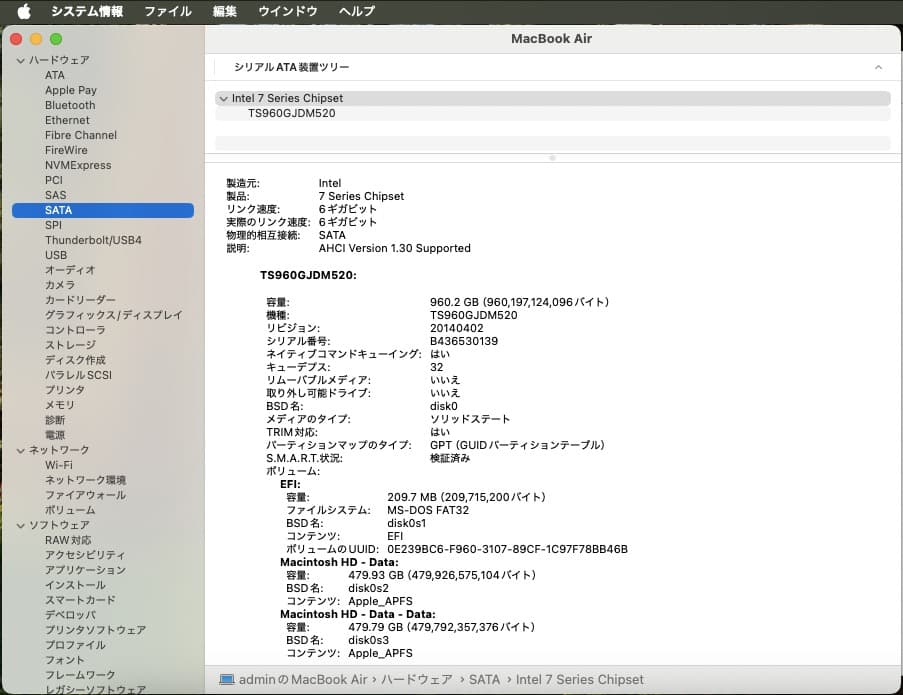Screen dimensions: 903x695
Task: Collapse the ネットワーク section
Action: click(x=21, y=450)
